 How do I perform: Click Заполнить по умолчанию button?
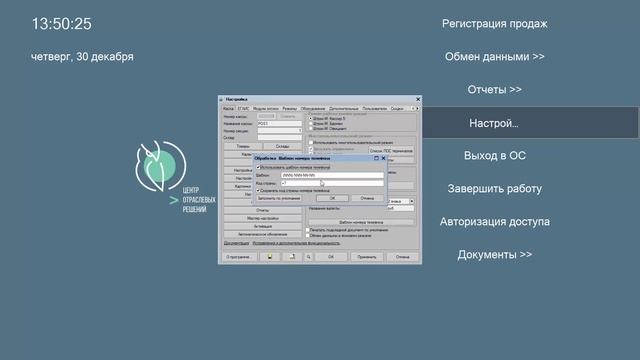(279, 198)
